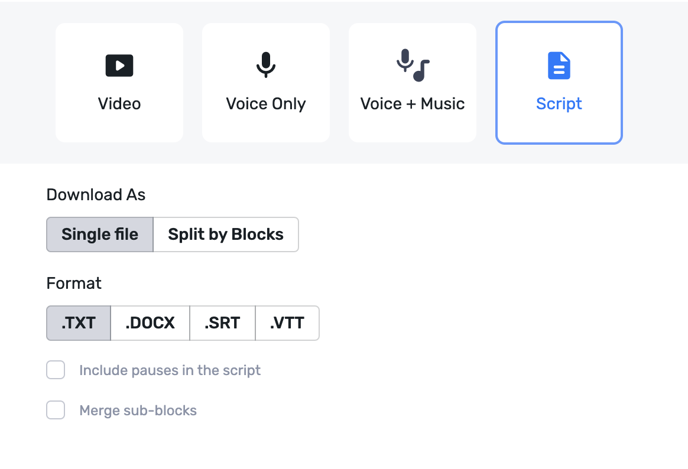Click the Video play icon
Screen dimensions: 688x469
pos(119,66)
